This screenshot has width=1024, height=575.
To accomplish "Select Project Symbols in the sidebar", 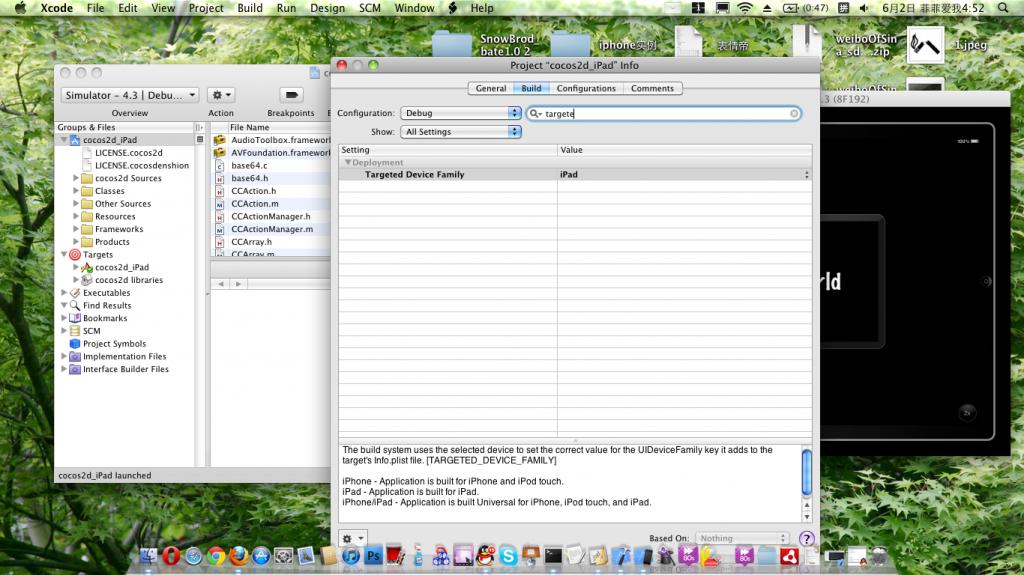I will point(114,344).
